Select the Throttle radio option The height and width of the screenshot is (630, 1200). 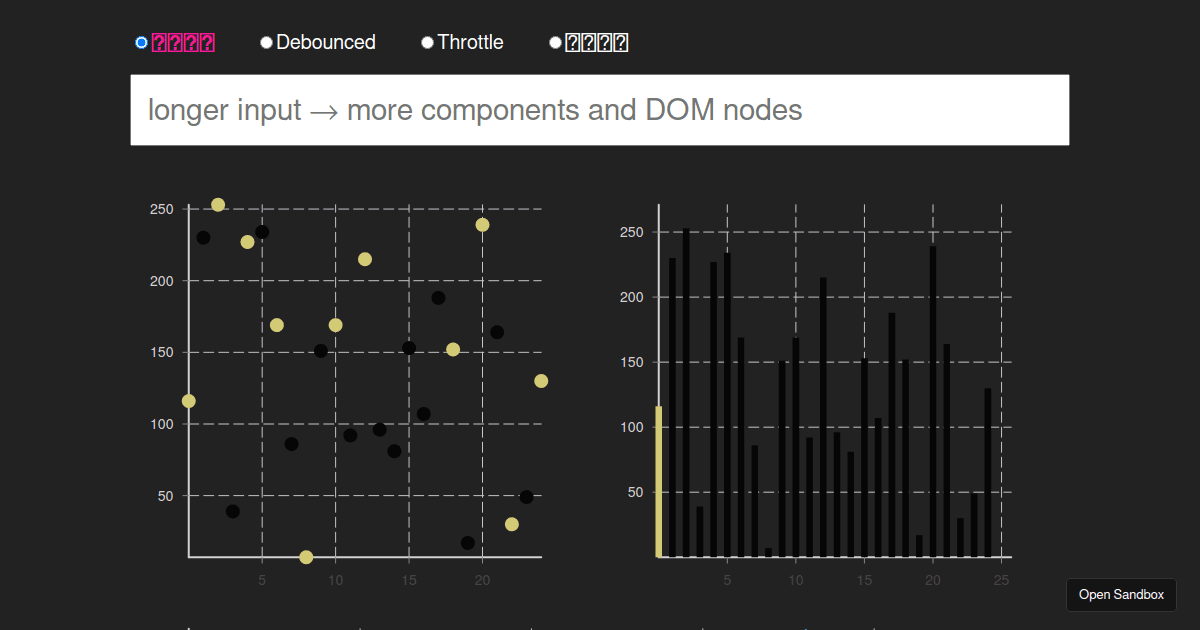[428, 42]
